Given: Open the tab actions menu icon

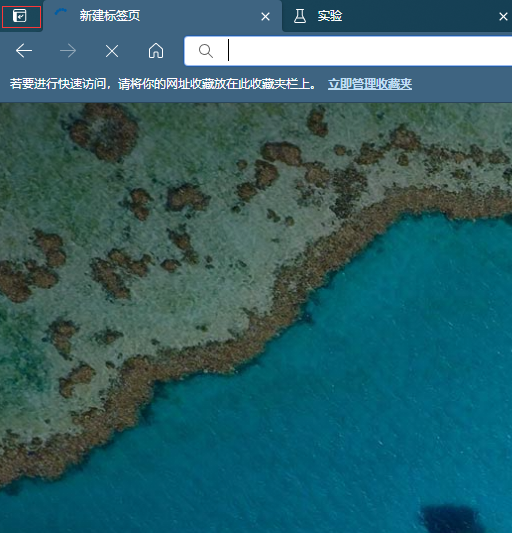Looking at the screenshot, I should [x=20, y=16].
